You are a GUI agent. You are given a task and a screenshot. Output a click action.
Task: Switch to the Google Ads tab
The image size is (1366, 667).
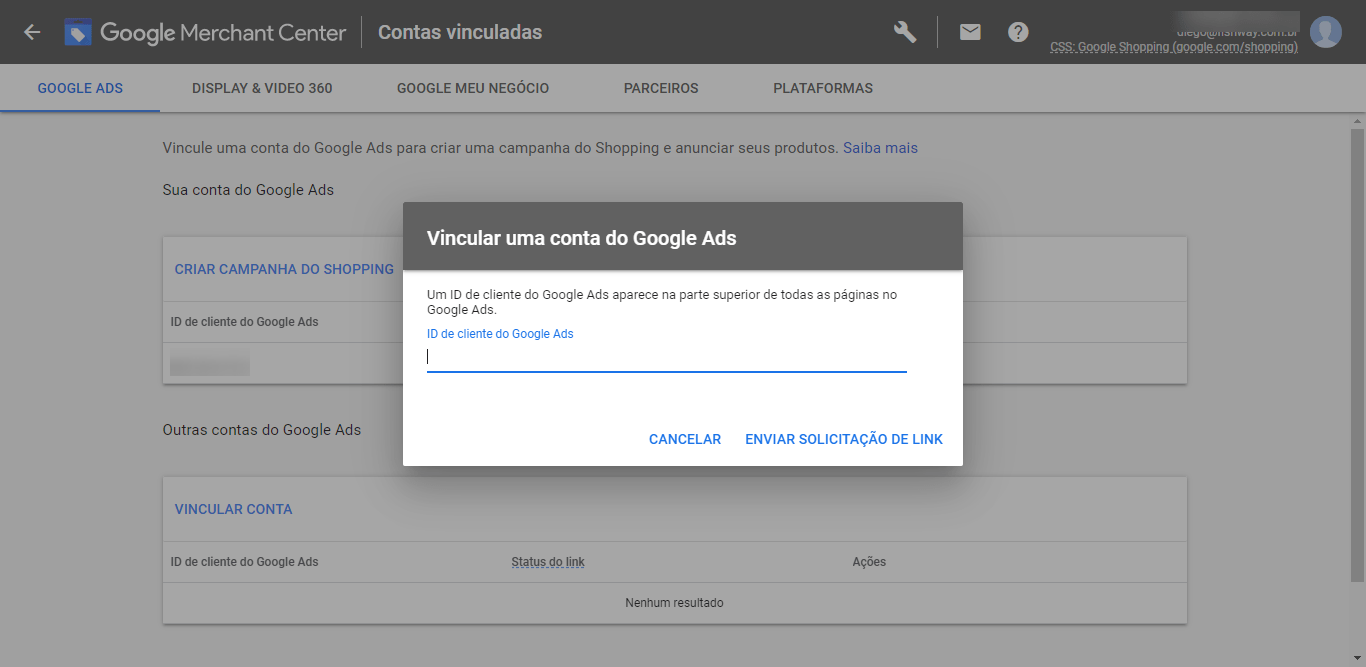click(80, 88)
